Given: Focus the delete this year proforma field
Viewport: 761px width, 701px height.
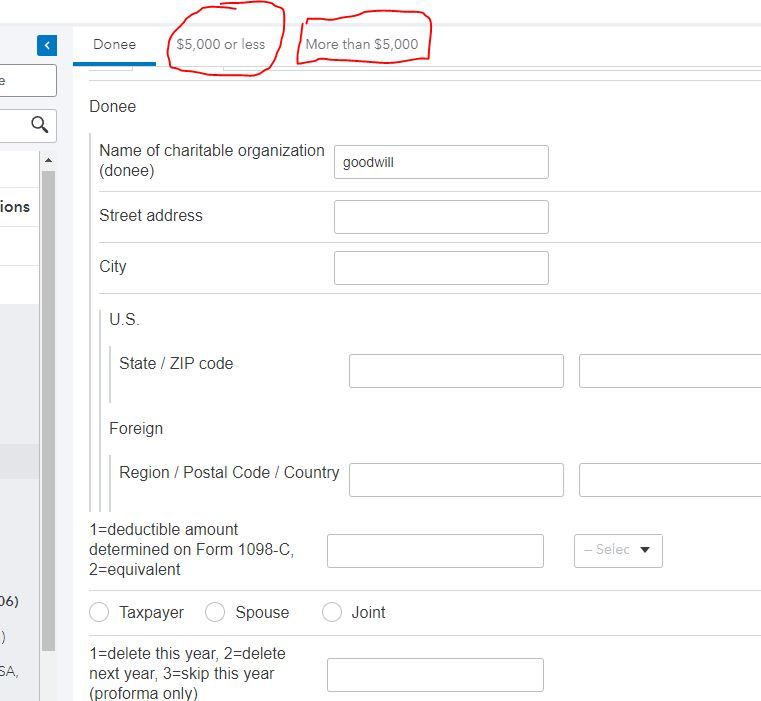Looking at the screenshot, I should coord(435,675).
